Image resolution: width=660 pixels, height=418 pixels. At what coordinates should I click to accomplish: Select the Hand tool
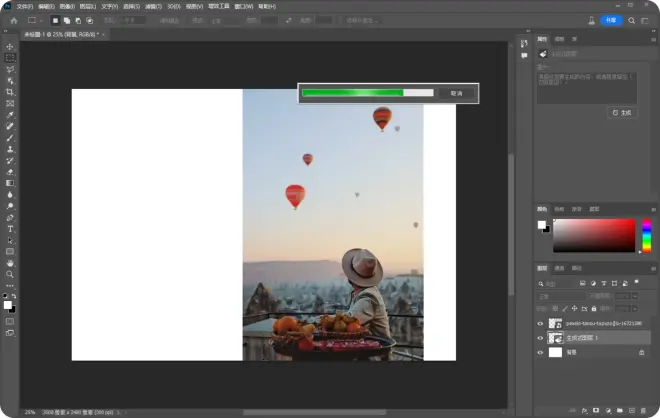[10, 263]
